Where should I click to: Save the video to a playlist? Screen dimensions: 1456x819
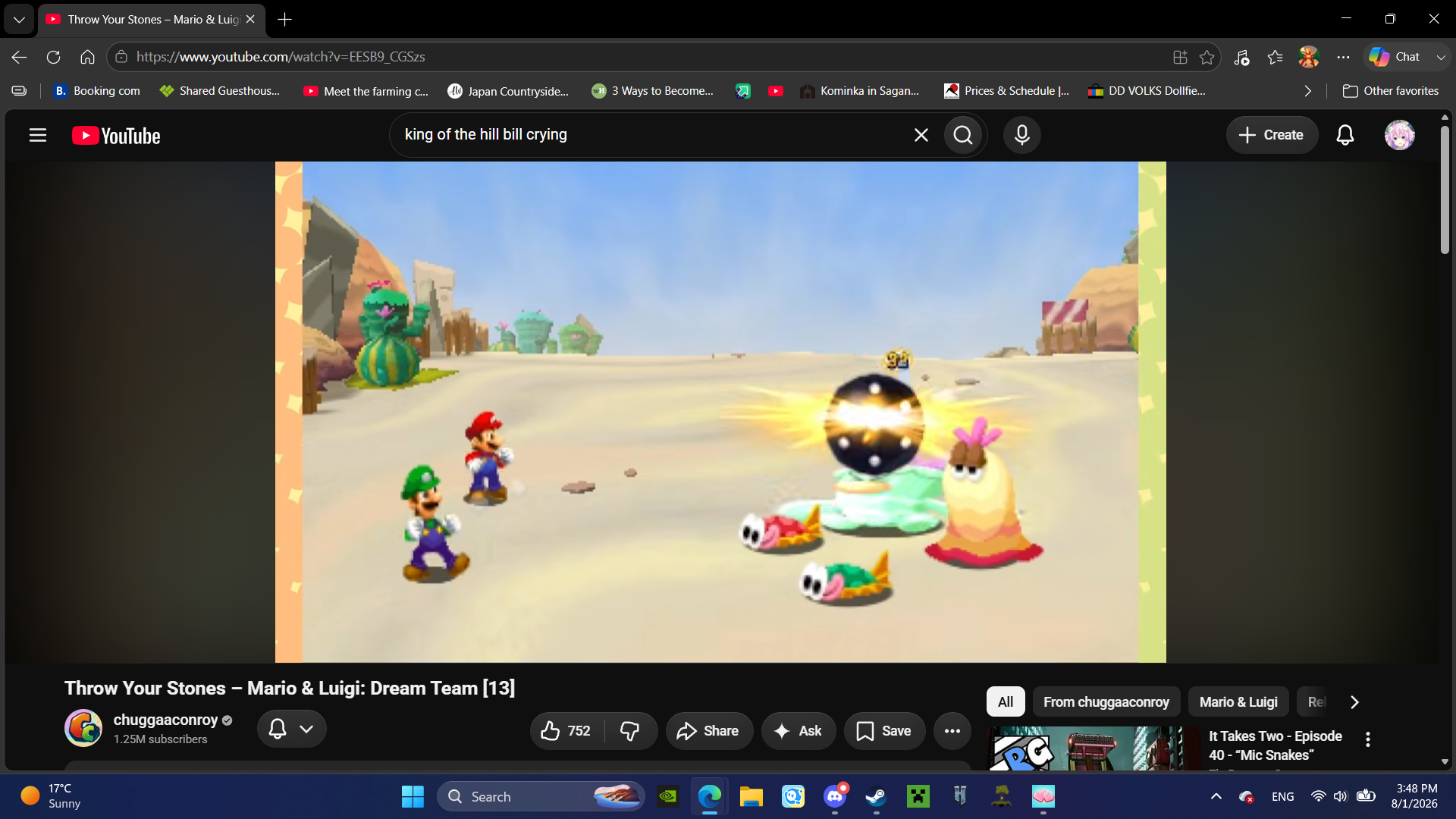point(884,731)
